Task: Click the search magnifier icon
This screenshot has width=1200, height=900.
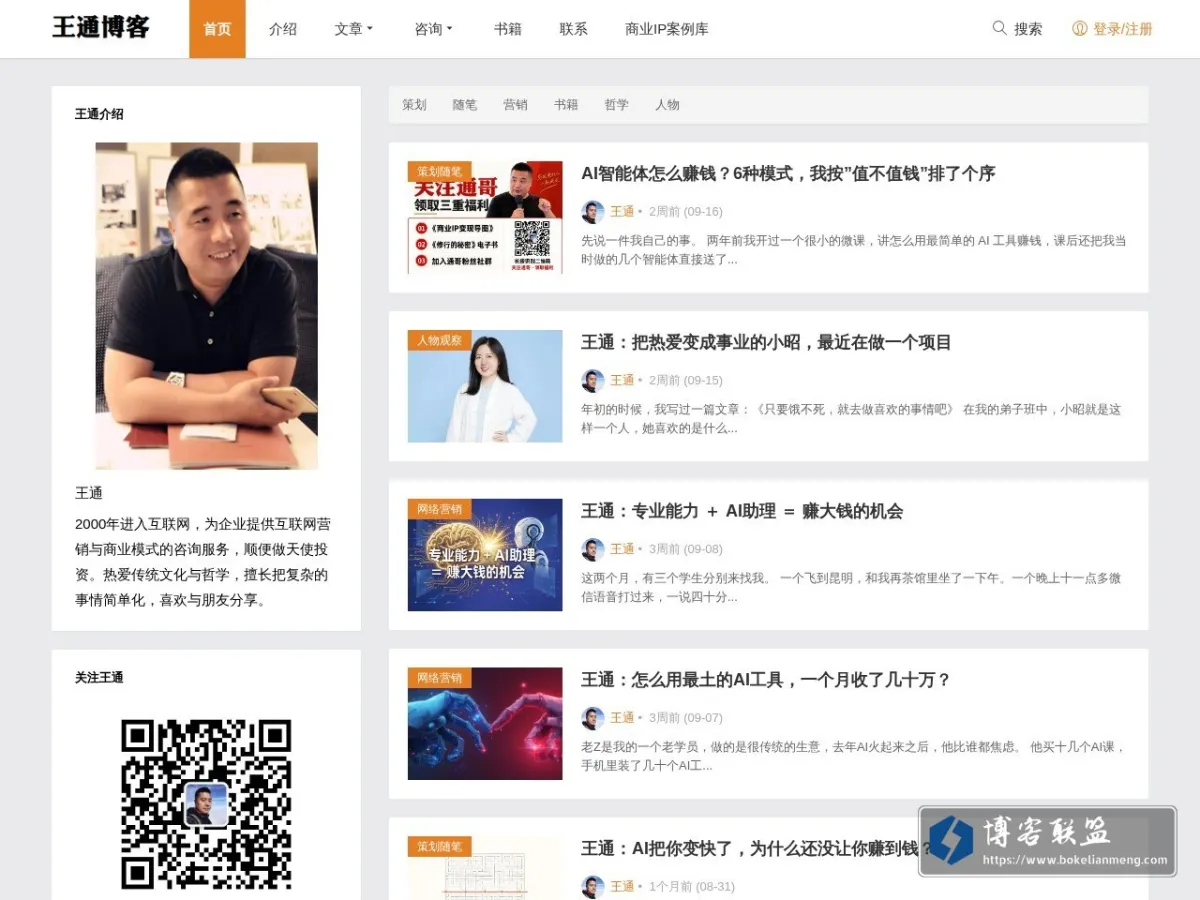Action: [999, 28]
